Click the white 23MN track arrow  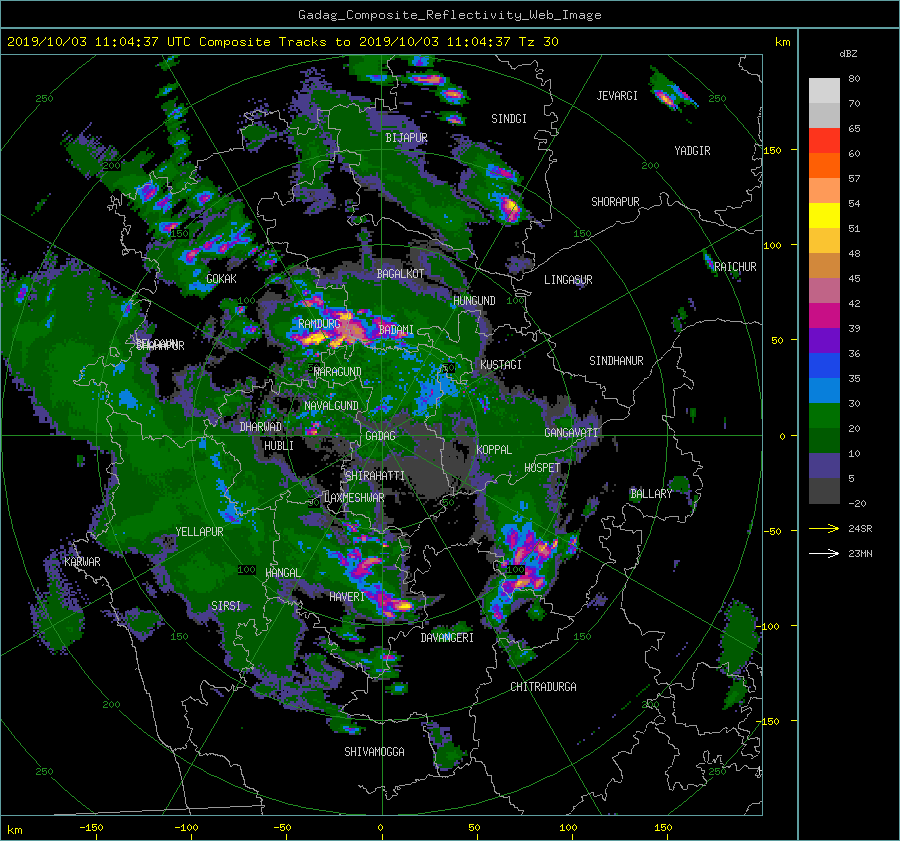pos(824,554)
